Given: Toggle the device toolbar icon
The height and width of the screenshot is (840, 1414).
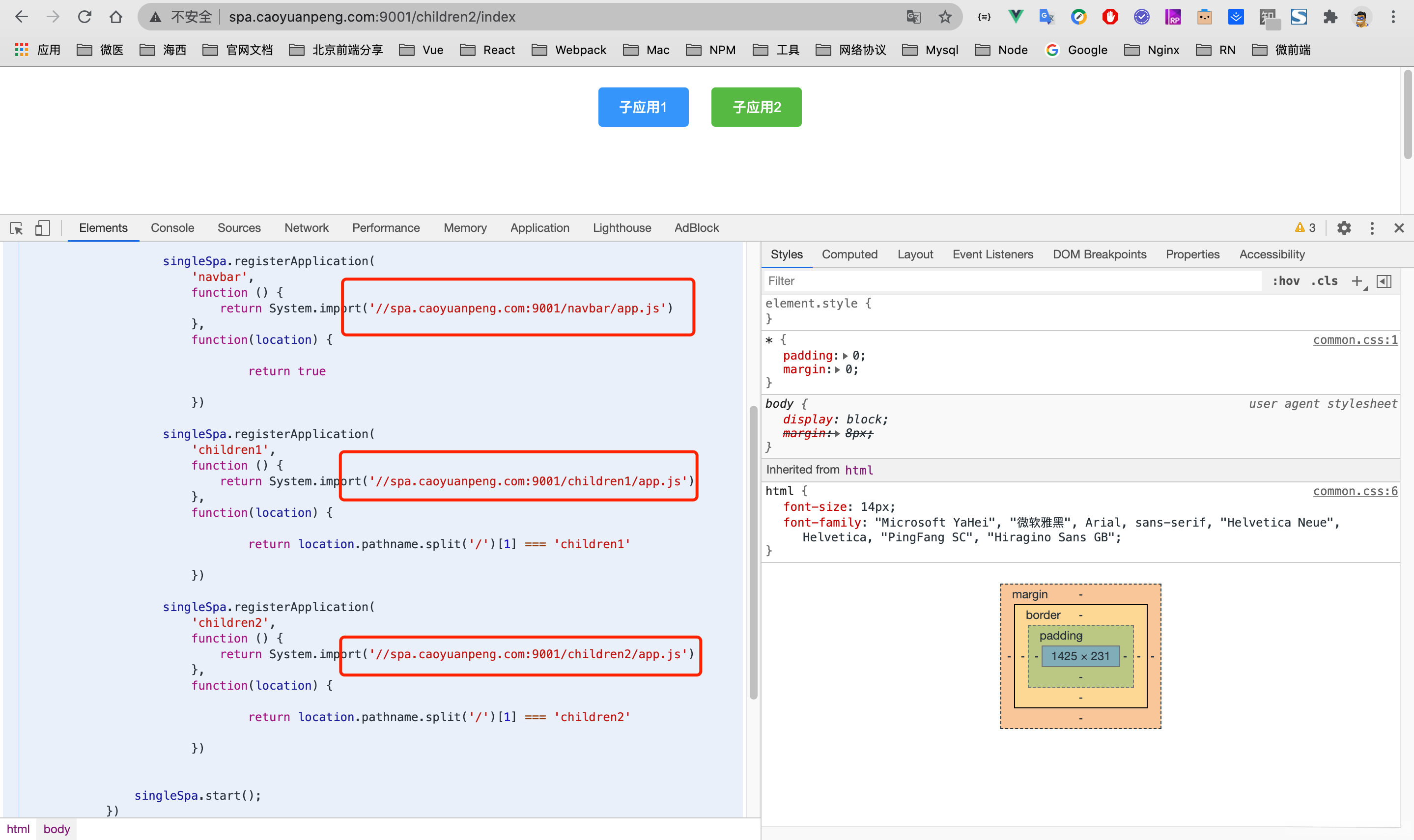Looking at the screenshot, I should 42,228.
